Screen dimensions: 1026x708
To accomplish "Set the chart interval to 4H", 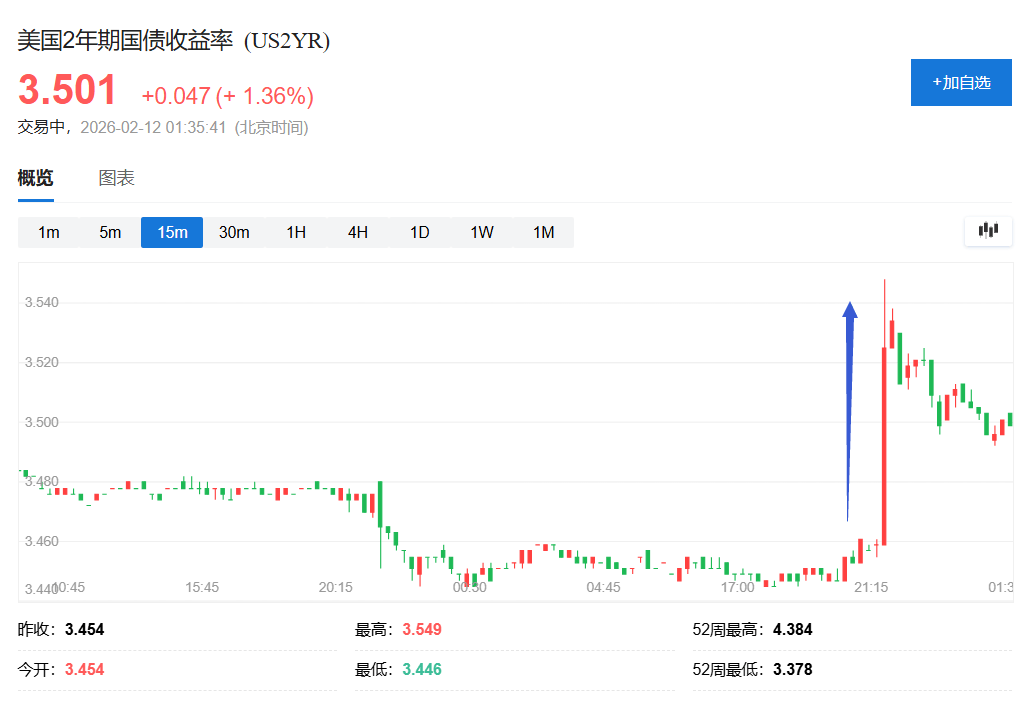I will [358, 232].
